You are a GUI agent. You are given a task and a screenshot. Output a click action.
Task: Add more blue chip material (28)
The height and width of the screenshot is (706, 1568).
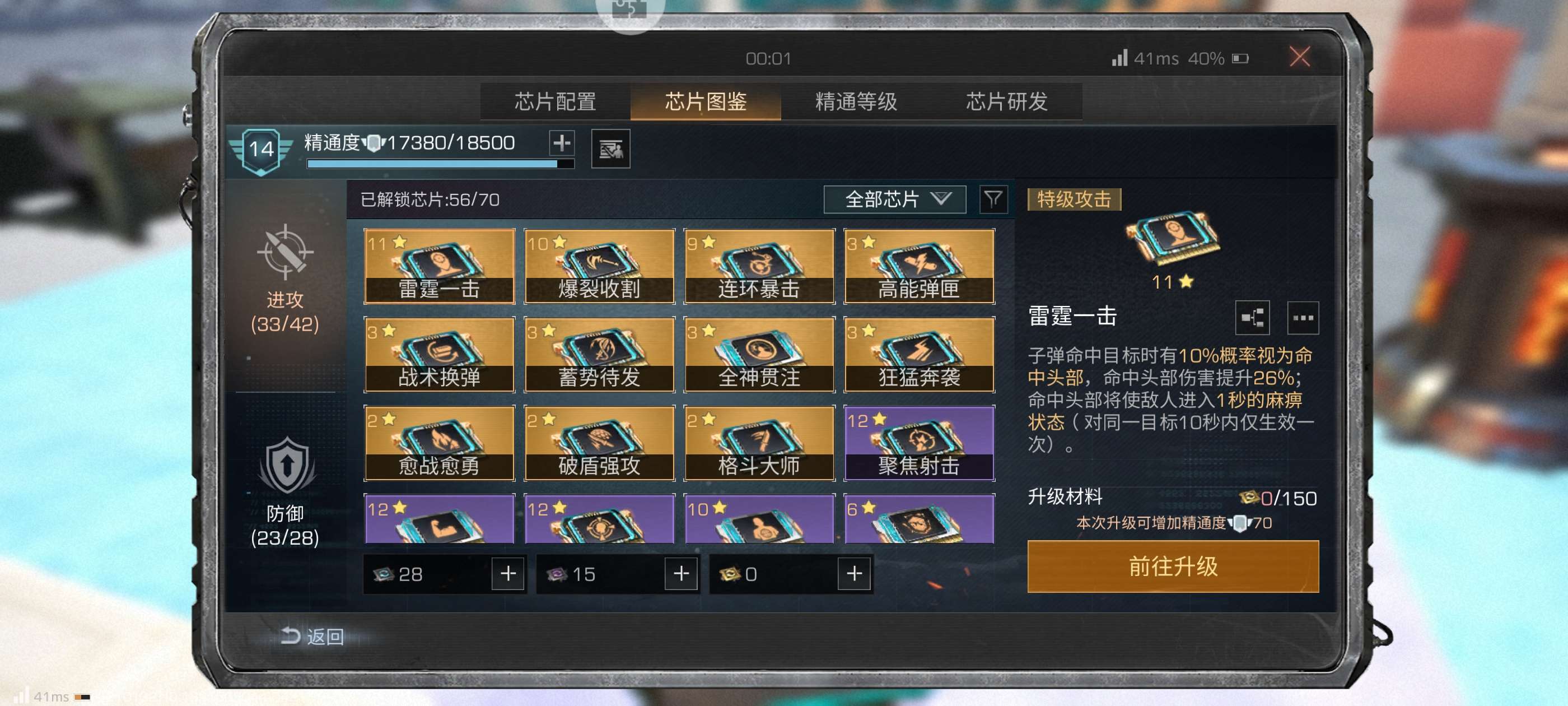[x=508, y=573]
